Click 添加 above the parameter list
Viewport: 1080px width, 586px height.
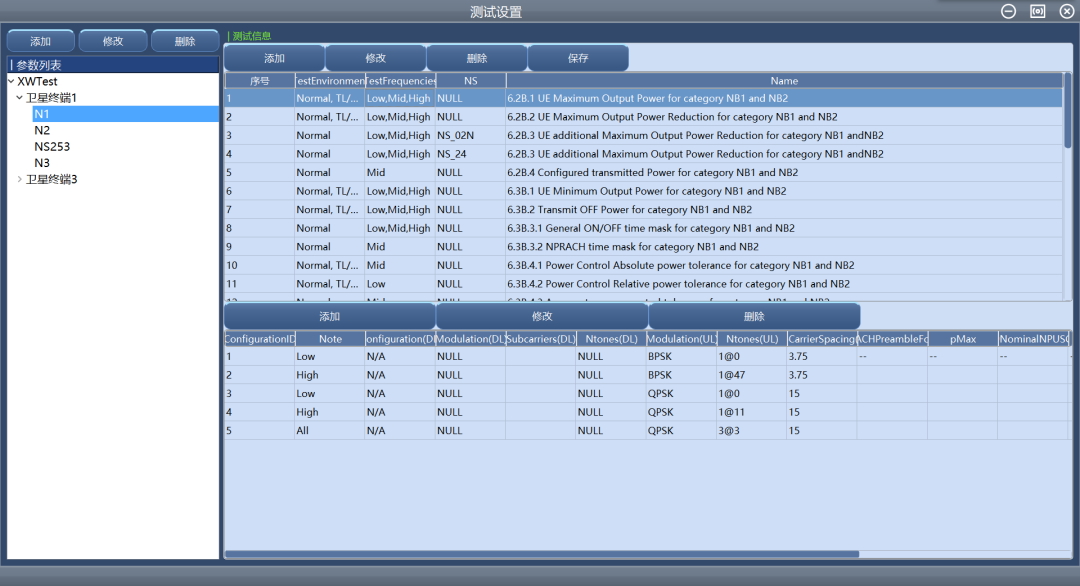click(x=41, y=41)
